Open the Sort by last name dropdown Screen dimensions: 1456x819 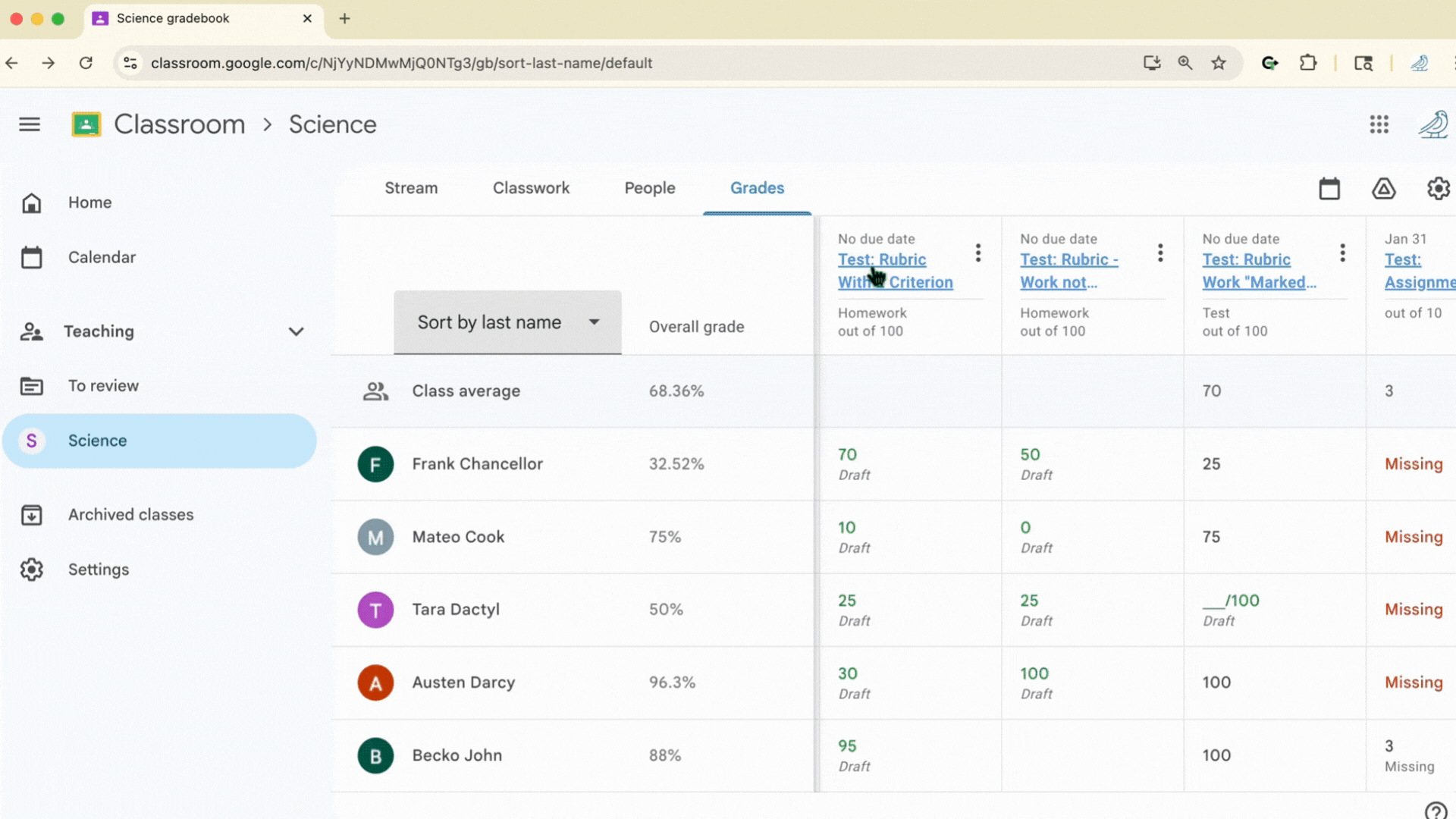(x=507, y=322)
